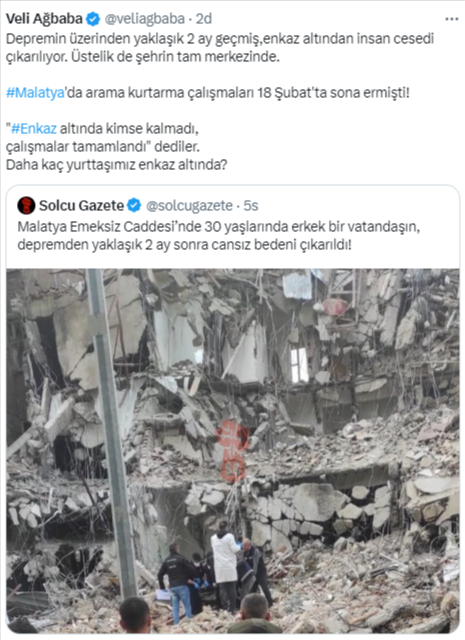Open Veli Ağbaba's profile via display name
This screenshot has width=465, height=640.
pyautogui.click(x=44, y=19)
